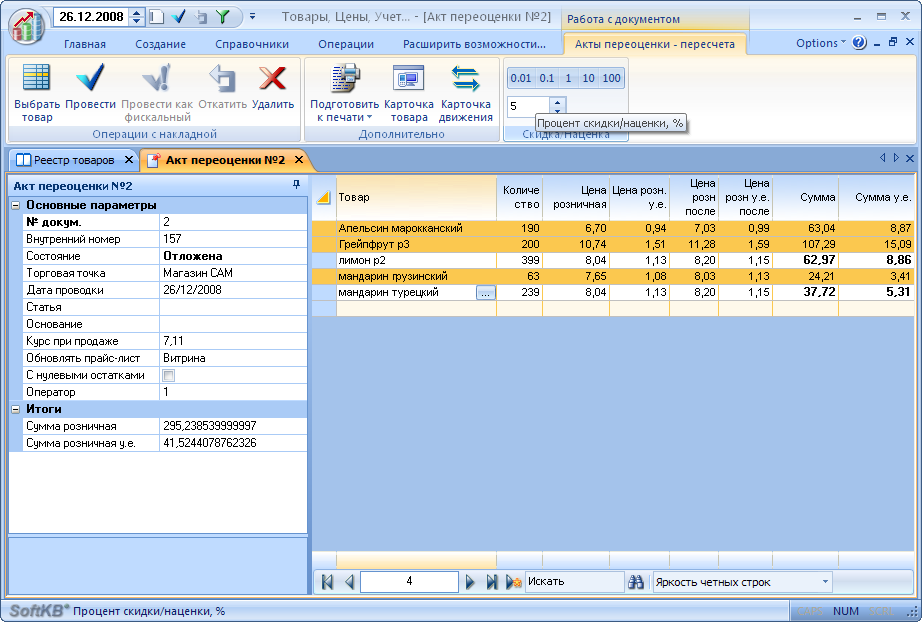Expand the Яркость четных строк dropdown
Screen dimensions: 922x622
pyautogui.click(x=825, y=582)
